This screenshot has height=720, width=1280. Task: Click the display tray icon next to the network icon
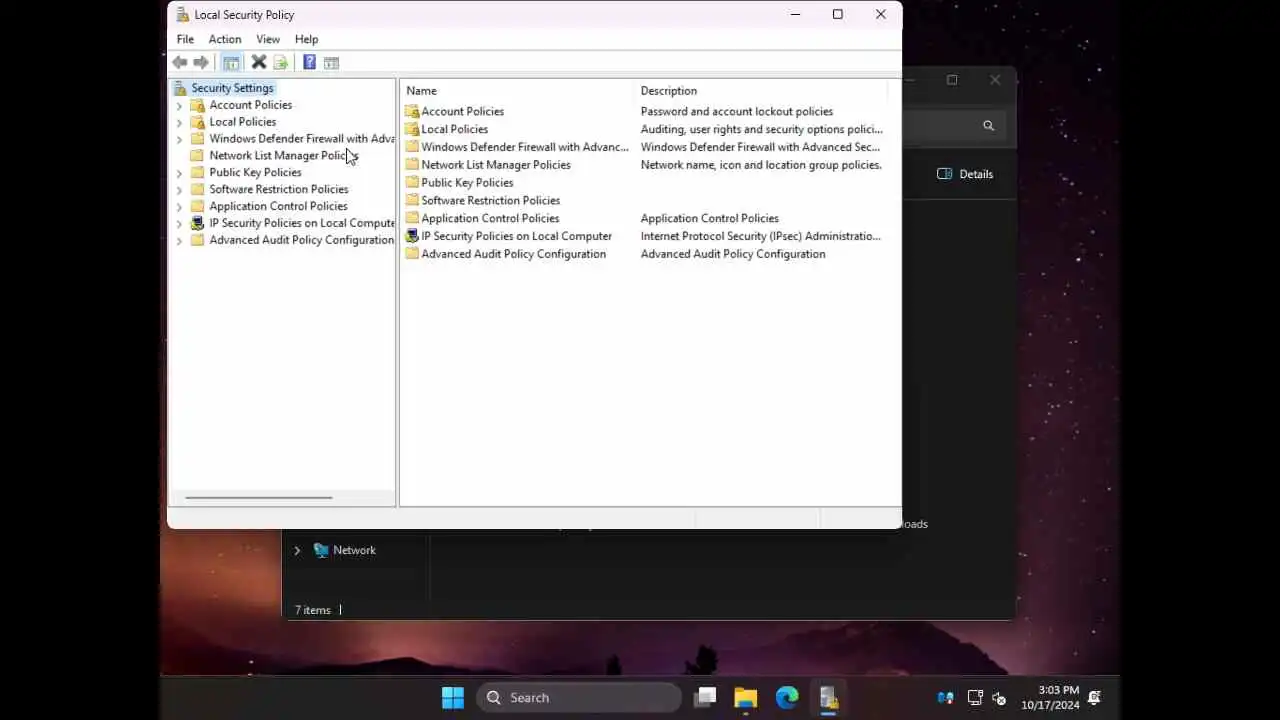click(x=974, y=697)
